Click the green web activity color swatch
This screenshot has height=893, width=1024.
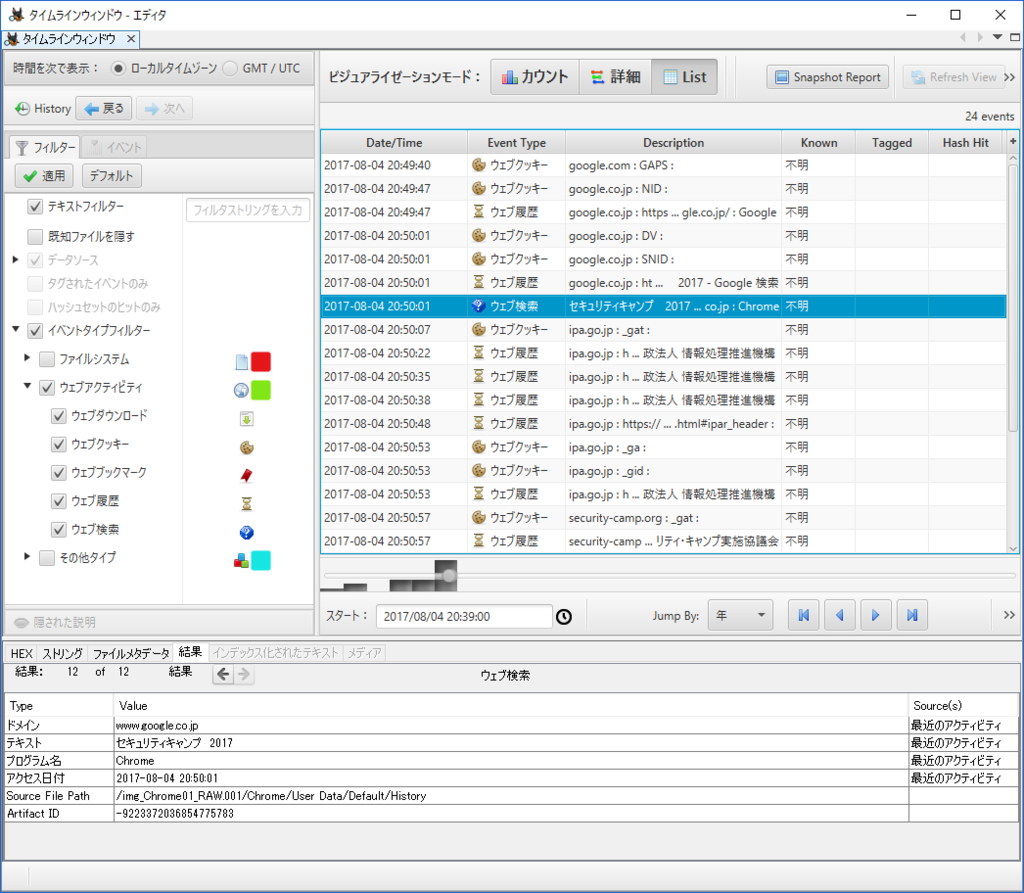(261, 391)
